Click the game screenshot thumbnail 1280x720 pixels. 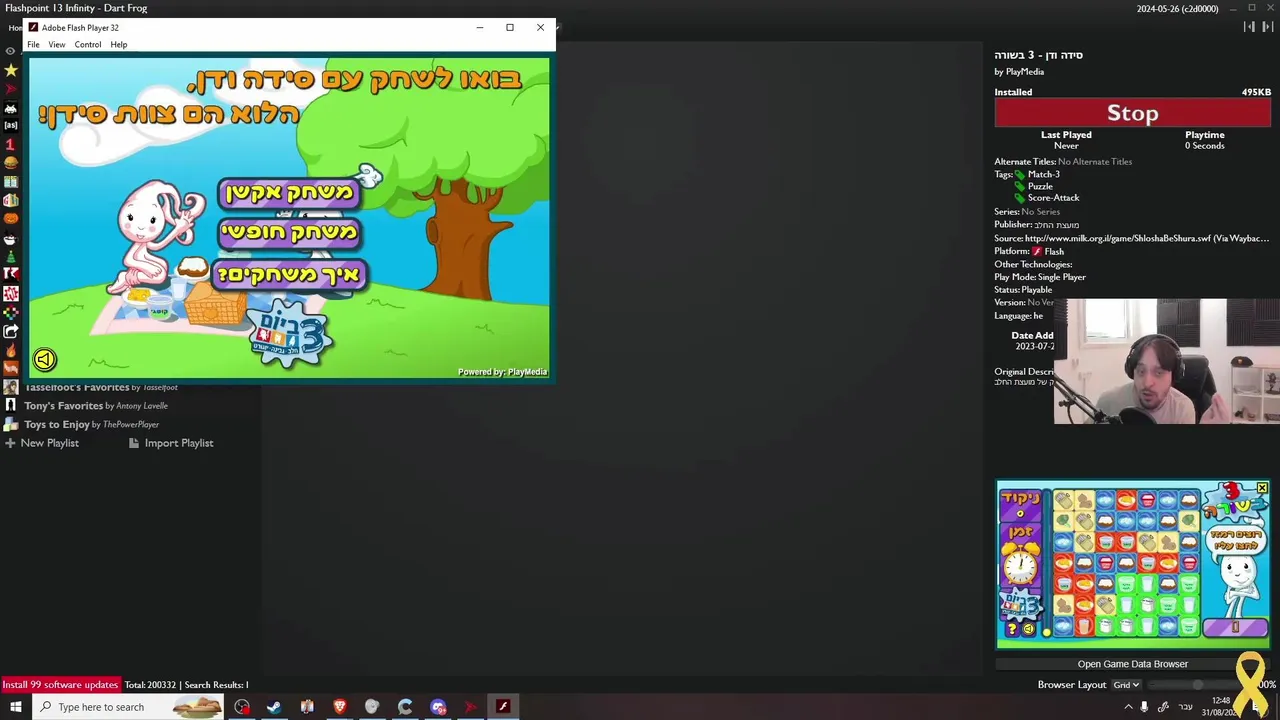pos(1133,564)
